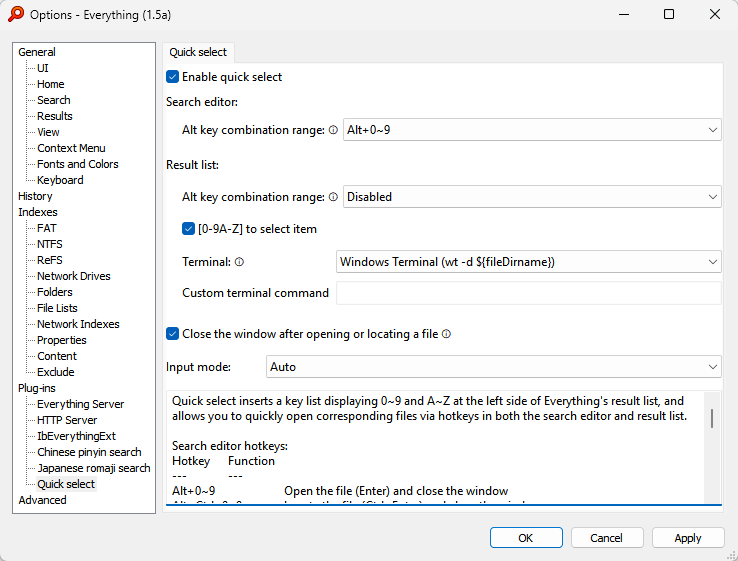Click the Apply button
The image size is (738, 561).
688,537
